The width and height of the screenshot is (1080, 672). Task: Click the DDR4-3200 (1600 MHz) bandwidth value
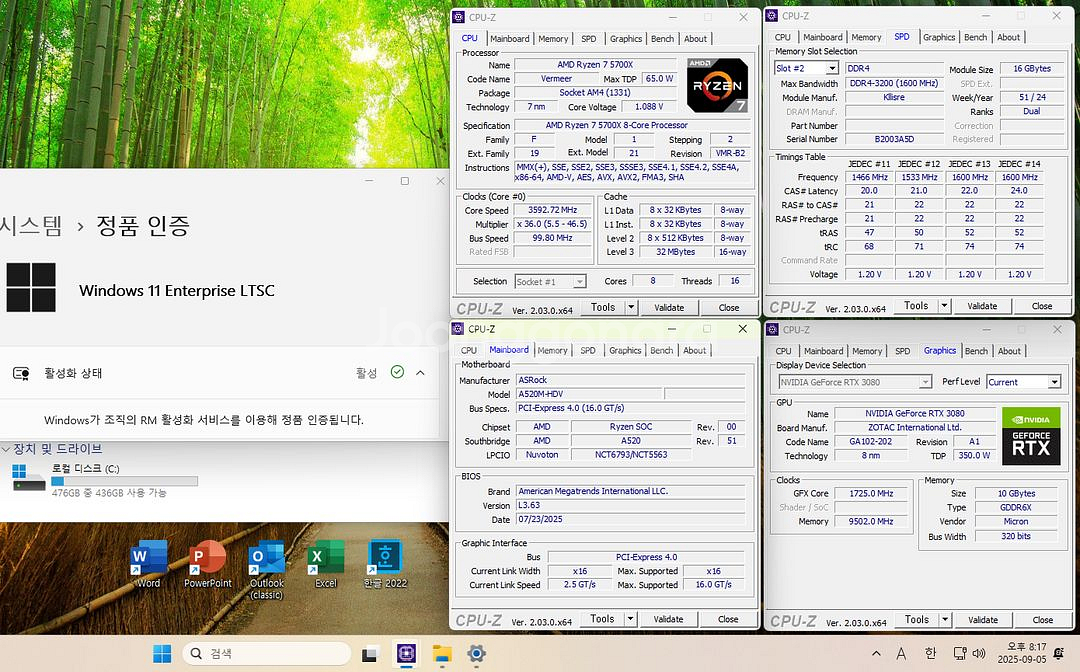point(893,83)
